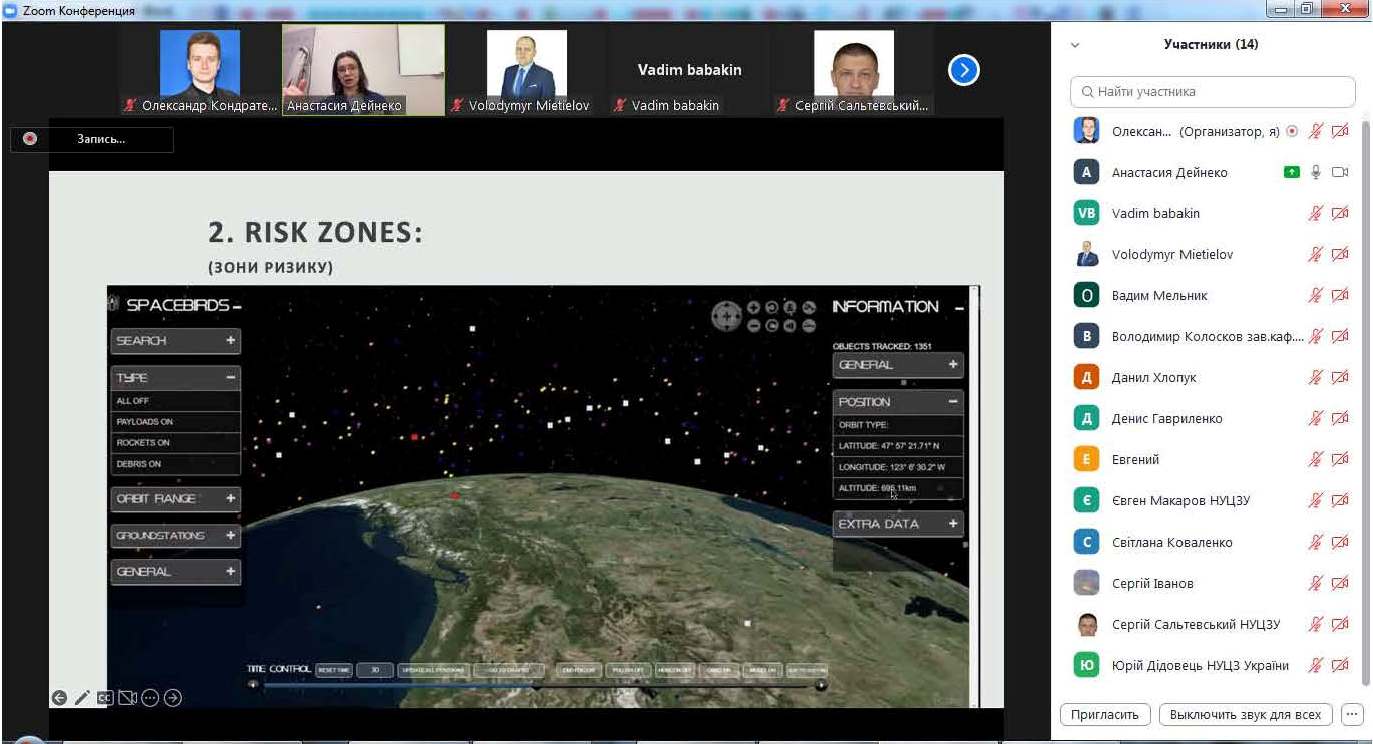Screen dimensions: 1373x744
Task: Click the LATITUDE value row
Action: (x=898, y=445)
